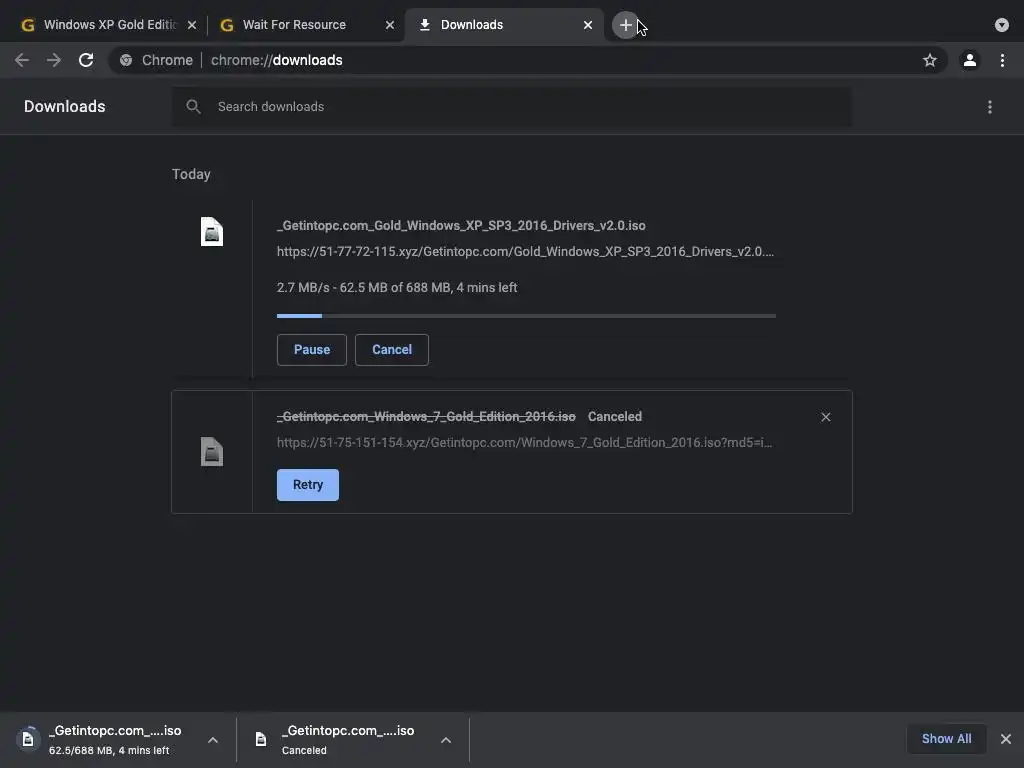The width and height of the screenshot is (1024, 768).
Task: Click the Windows XP download progress bar
Action: tap(526, 316)
